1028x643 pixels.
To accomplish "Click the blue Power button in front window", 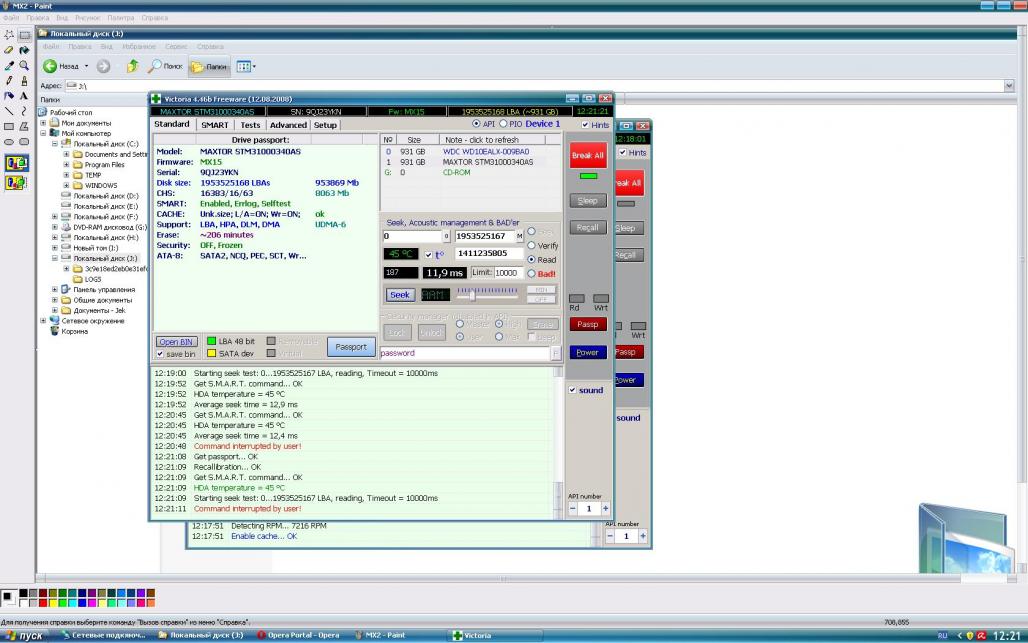I will coord(587,353).
